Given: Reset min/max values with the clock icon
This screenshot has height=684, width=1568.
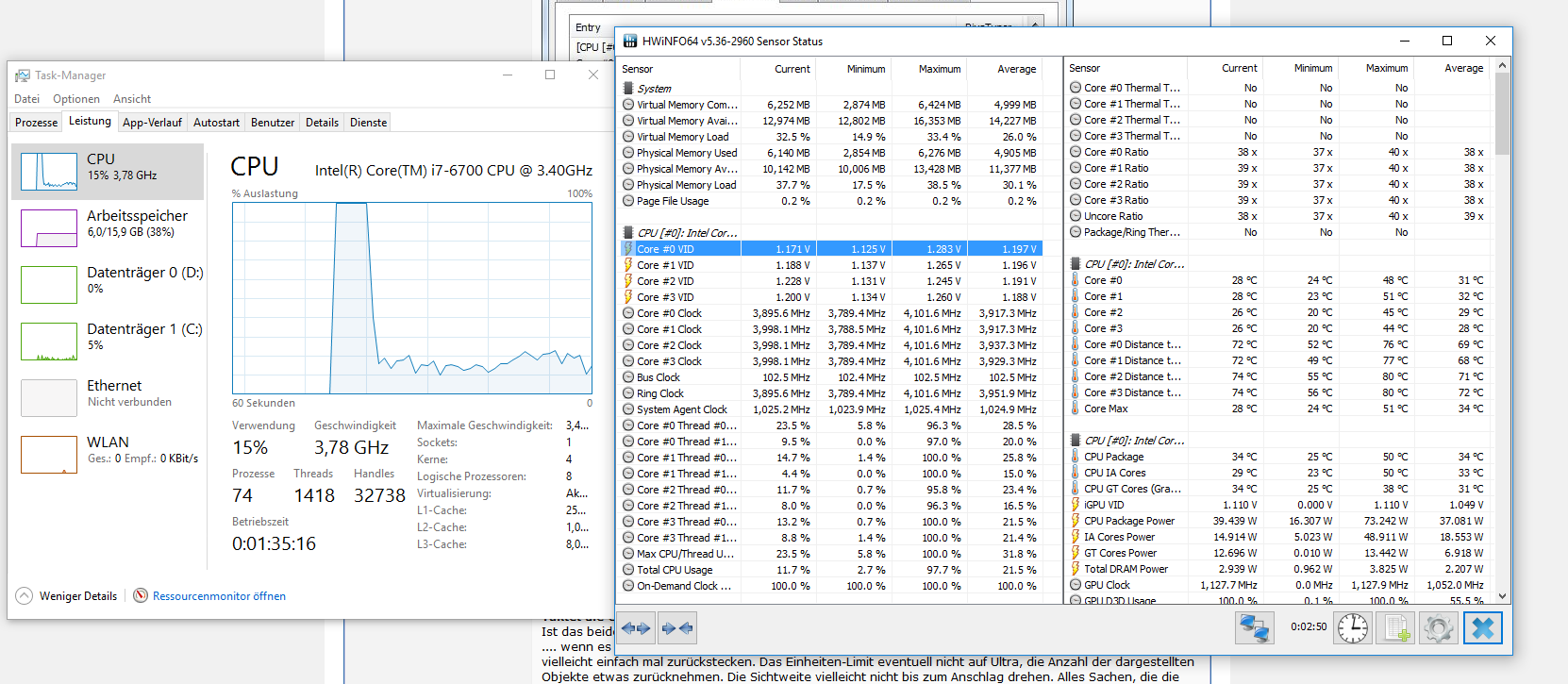Looking at the screenshot, I should click(x=1353, y=628).
